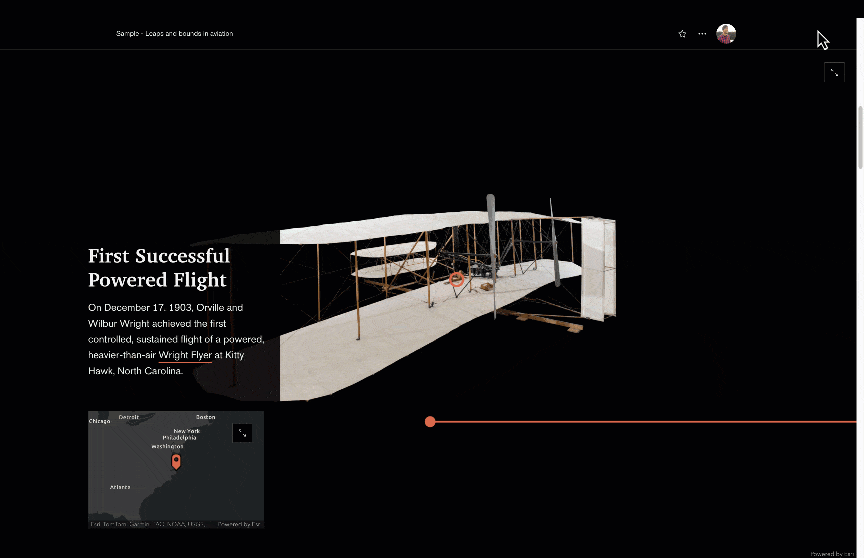Click the Atlanta label on map

120,487
